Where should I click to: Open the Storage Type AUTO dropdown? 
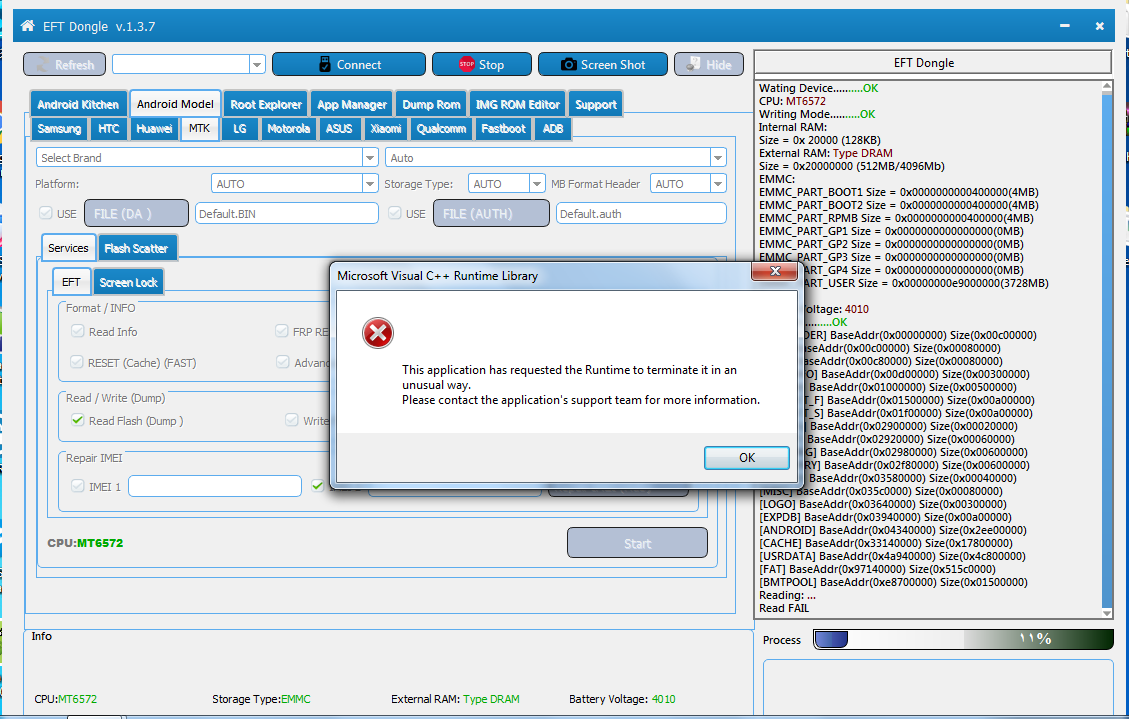[536, 184]
